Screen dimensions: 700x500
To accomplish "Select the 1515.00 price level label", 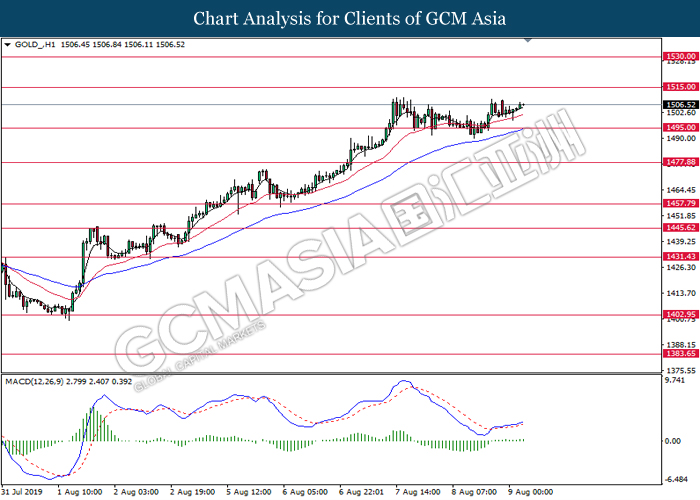I will [681, 87].
